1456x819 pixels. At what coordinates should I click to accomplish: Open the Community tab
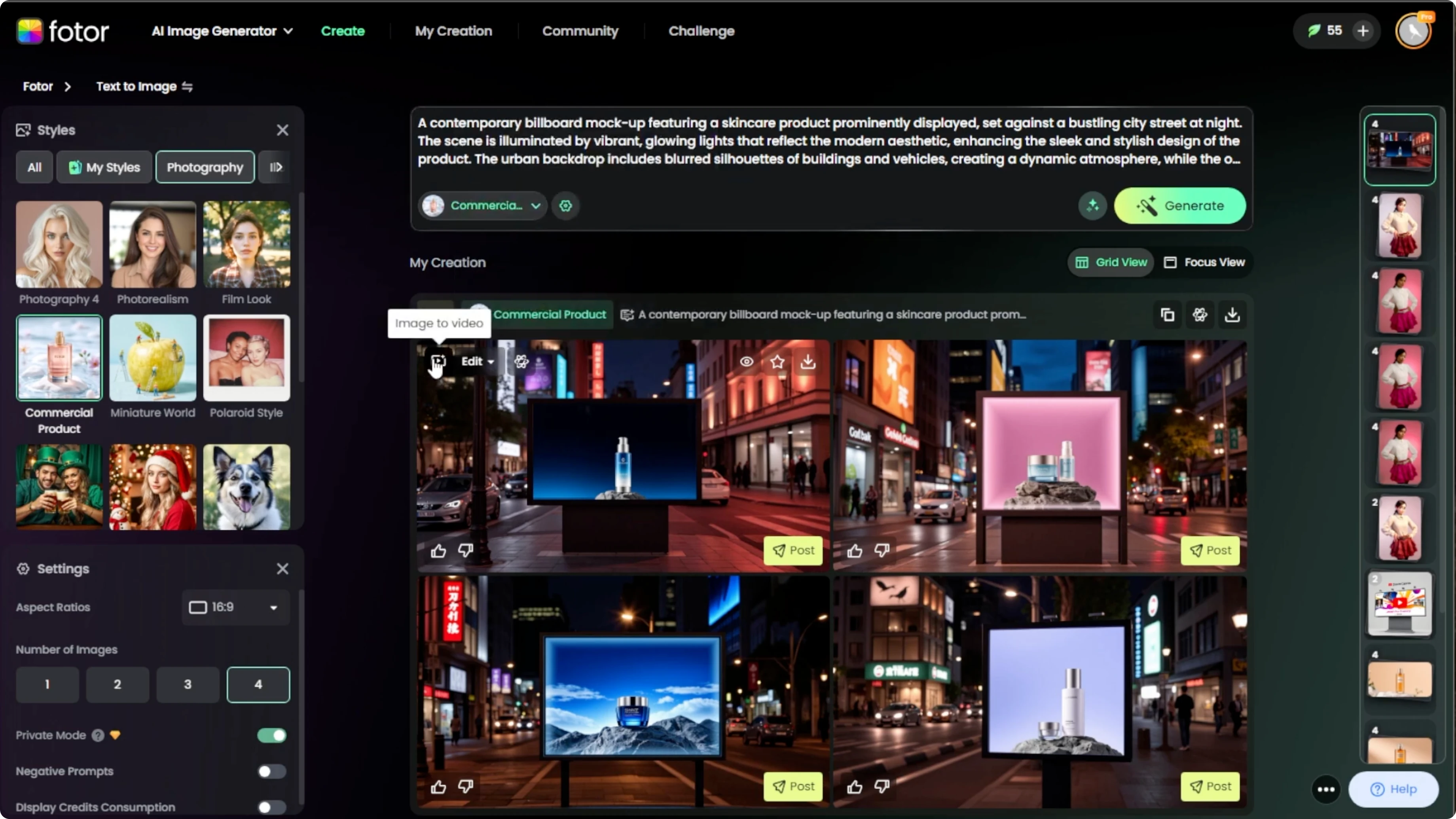(x=580, y=31)
